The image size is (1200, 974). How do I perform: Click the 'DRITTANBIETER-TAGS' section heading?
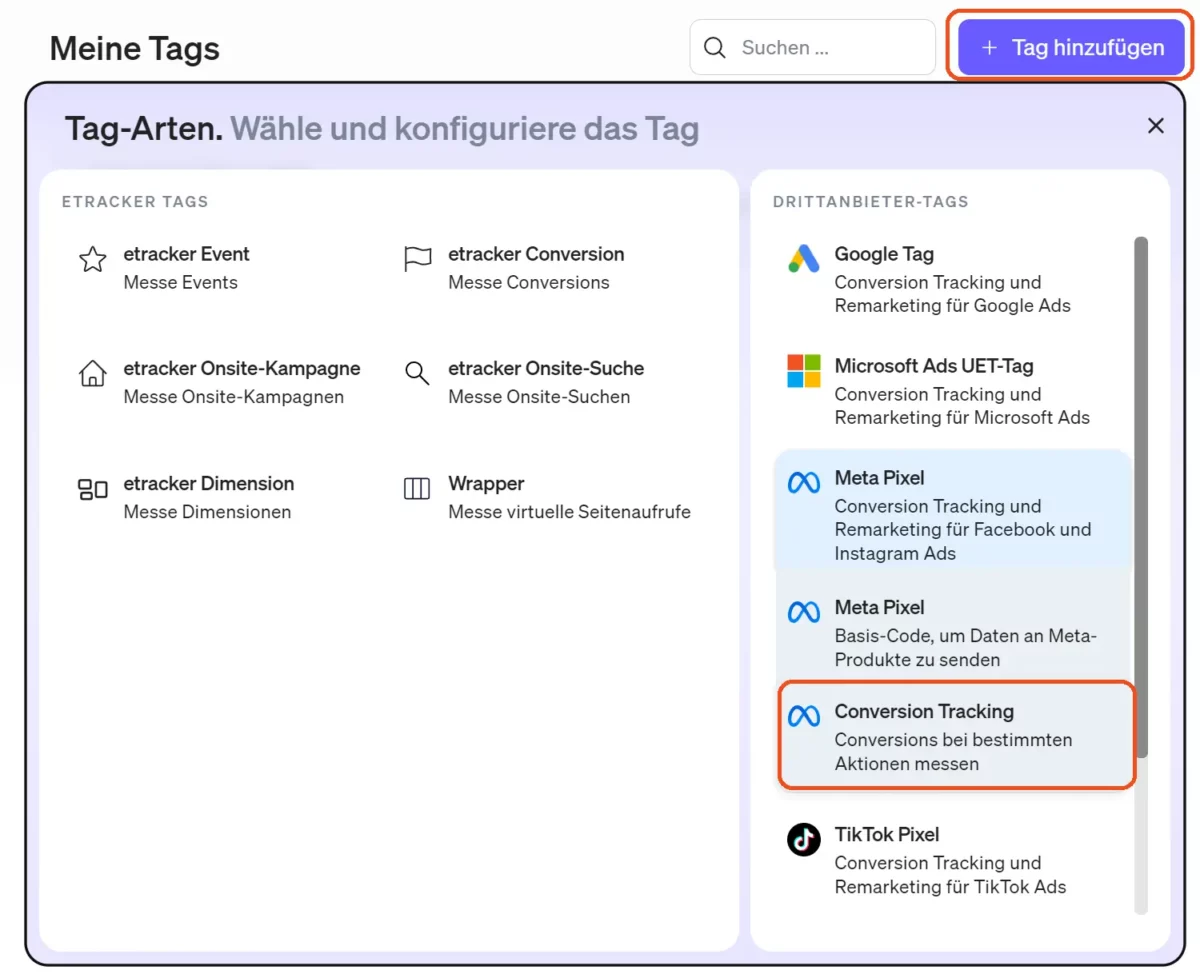(871, 202)
